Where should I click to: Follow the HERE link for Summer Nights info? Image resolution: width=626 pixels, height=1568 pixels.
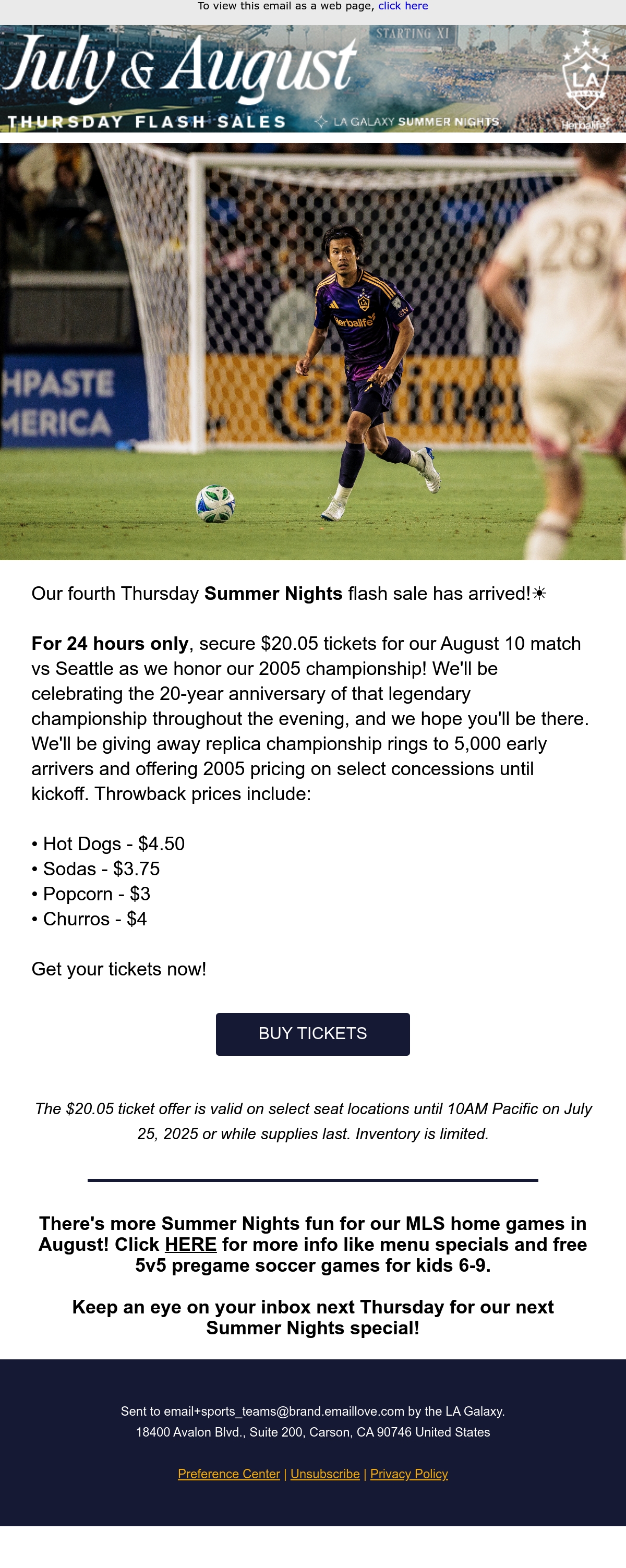point(190,1244)
